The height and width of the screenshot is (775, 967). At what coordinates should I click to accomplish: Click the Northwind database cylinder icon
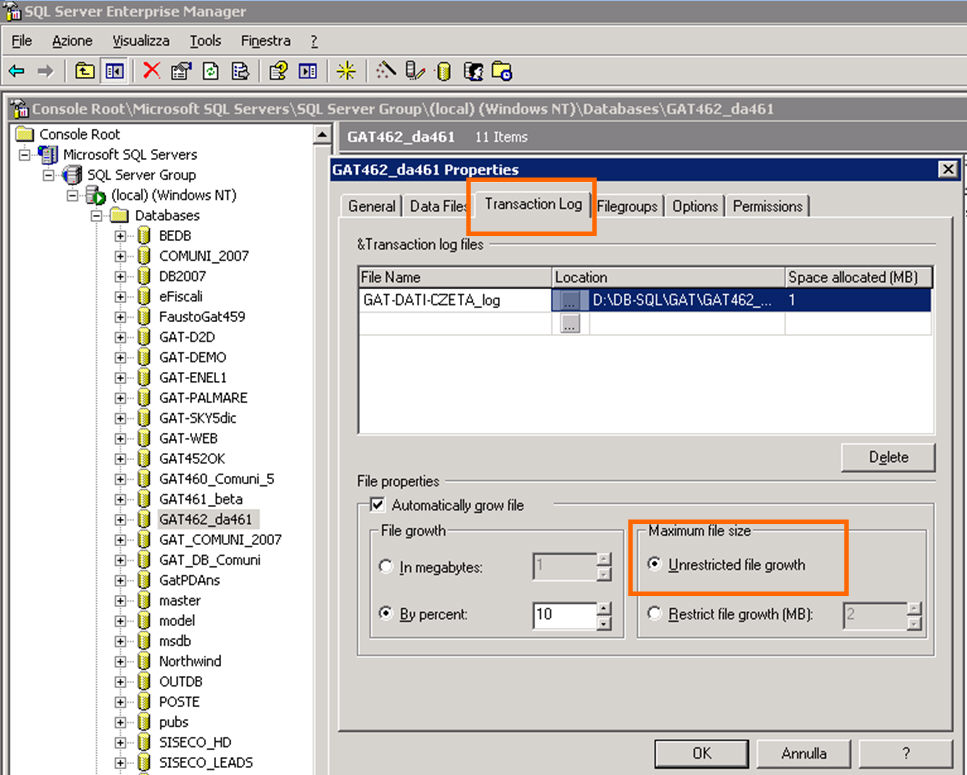tap(144, 661)
